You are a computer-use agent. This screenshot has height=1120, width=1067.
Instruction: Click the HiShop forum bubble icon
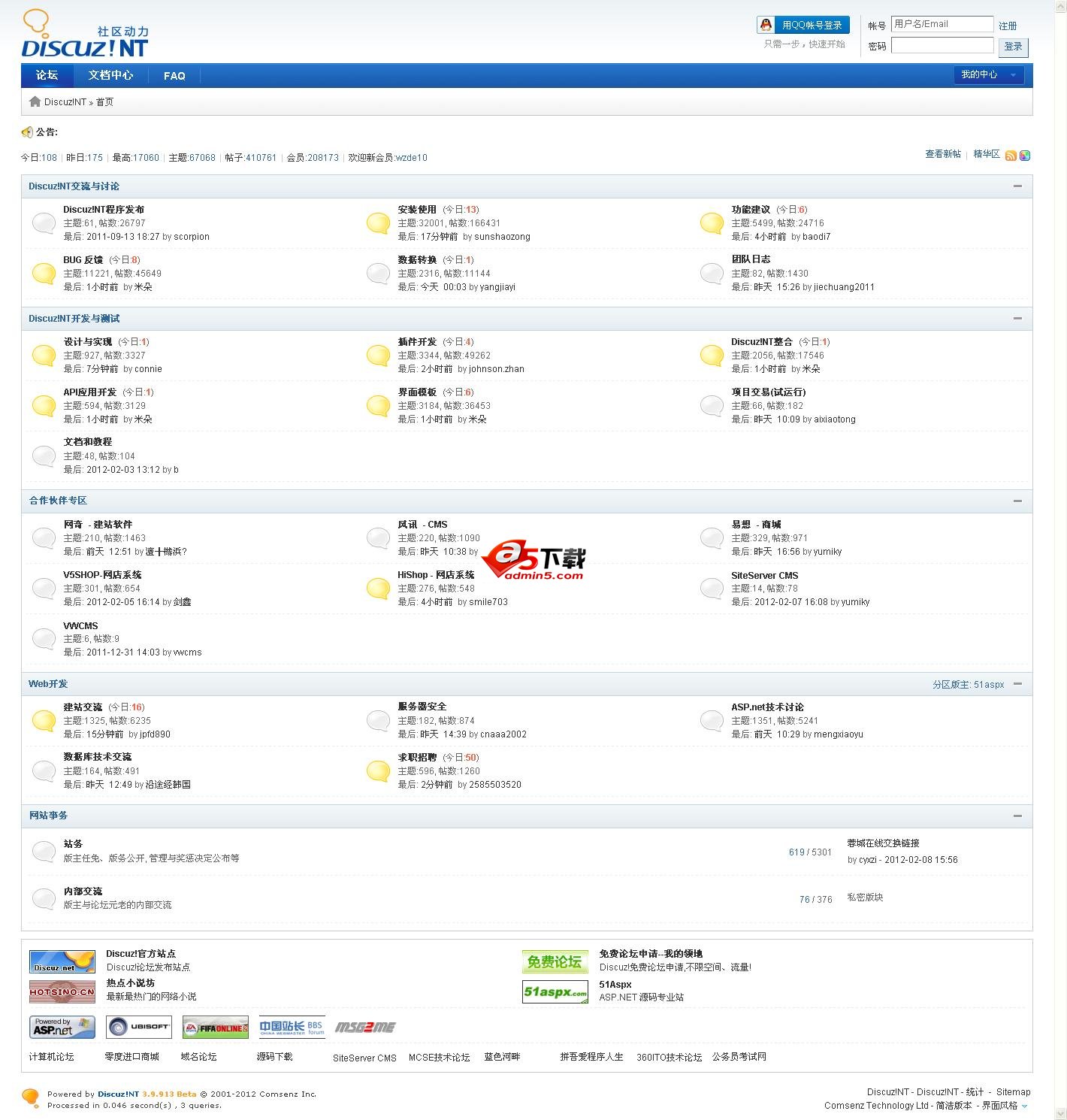(x=378, y=588)
